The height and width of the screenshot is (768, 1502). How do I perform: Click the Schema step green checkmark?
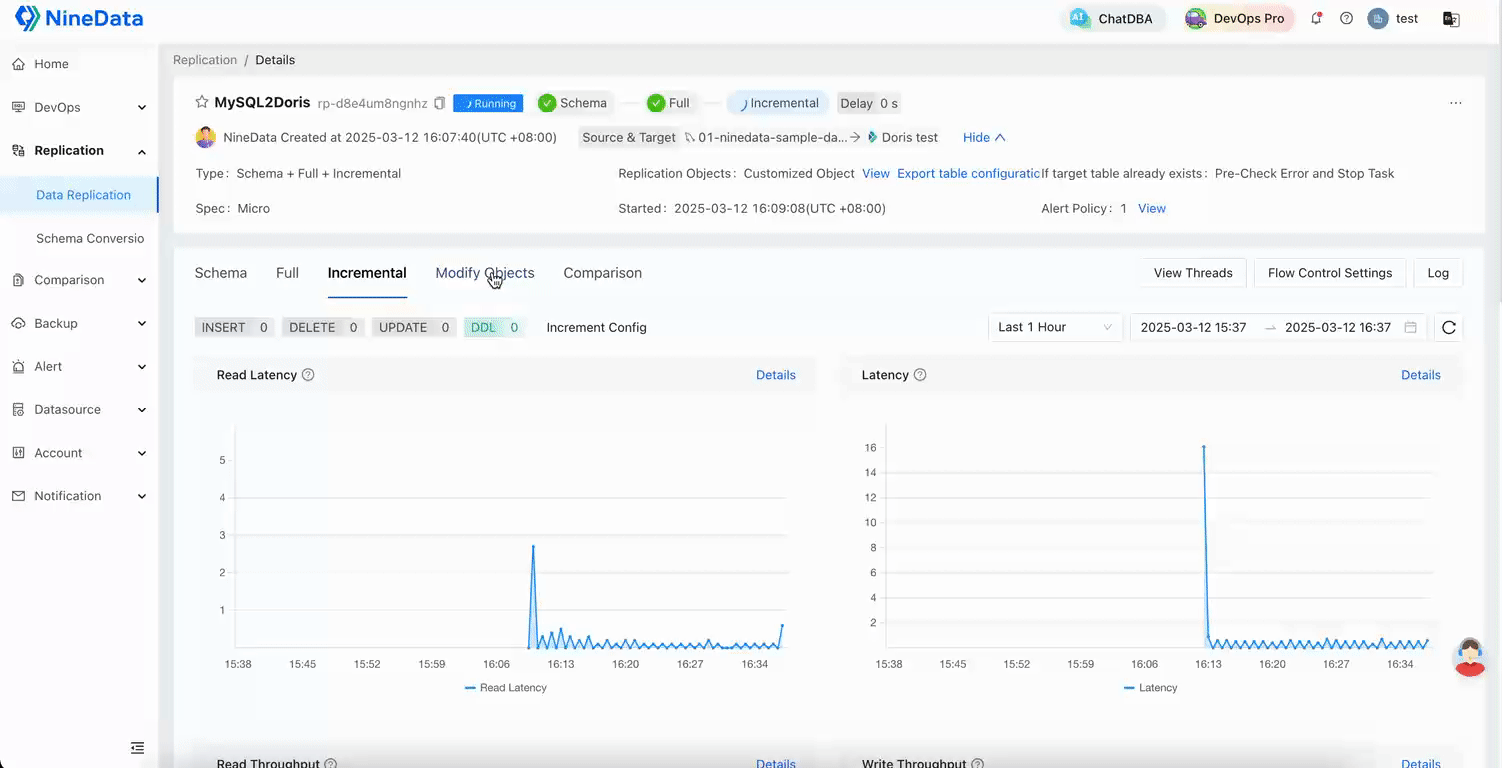point(547,103)
